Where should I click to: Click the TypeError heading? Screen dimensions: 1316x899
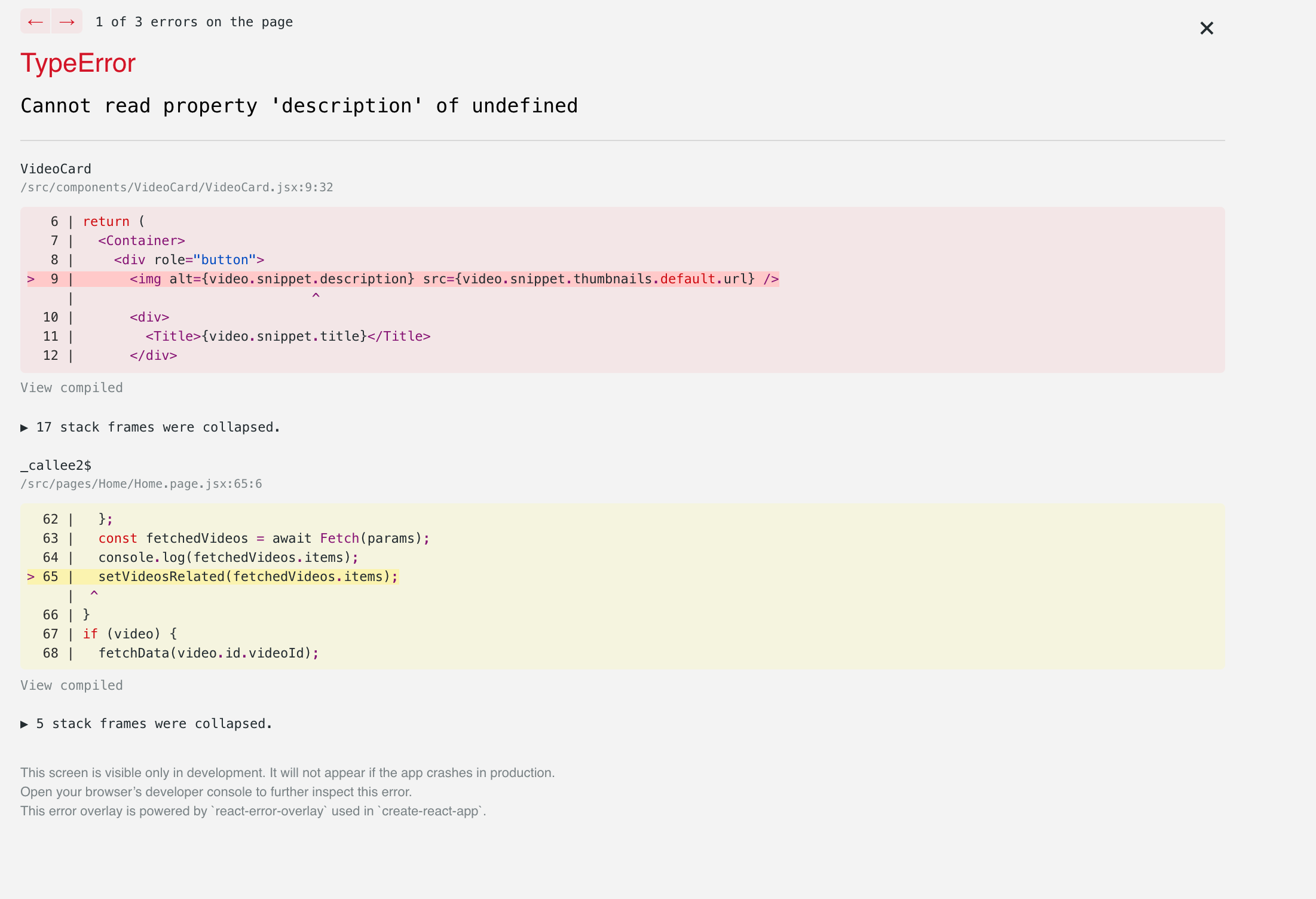78,63
